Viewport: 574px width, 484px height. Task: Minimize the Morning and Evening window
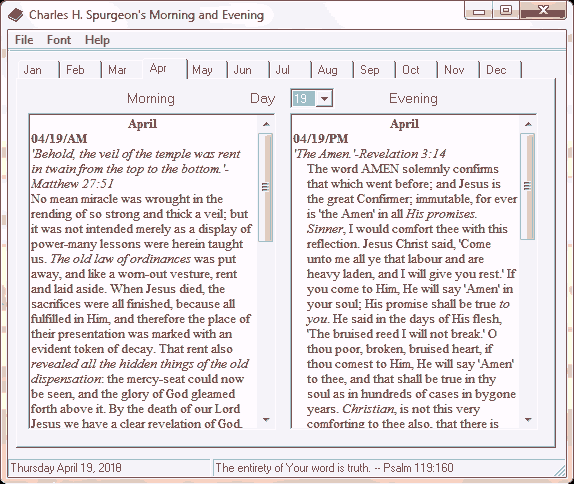(479, 11)
